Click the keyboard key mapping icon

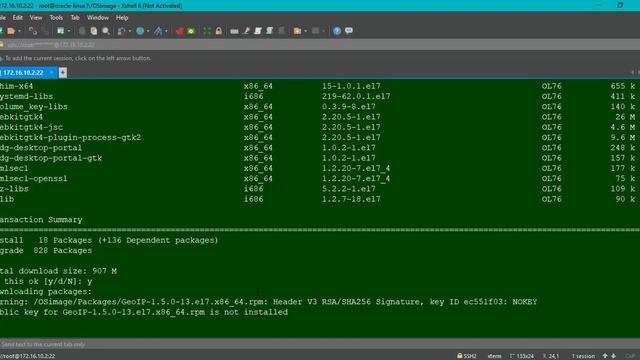(x=234, y=31)
